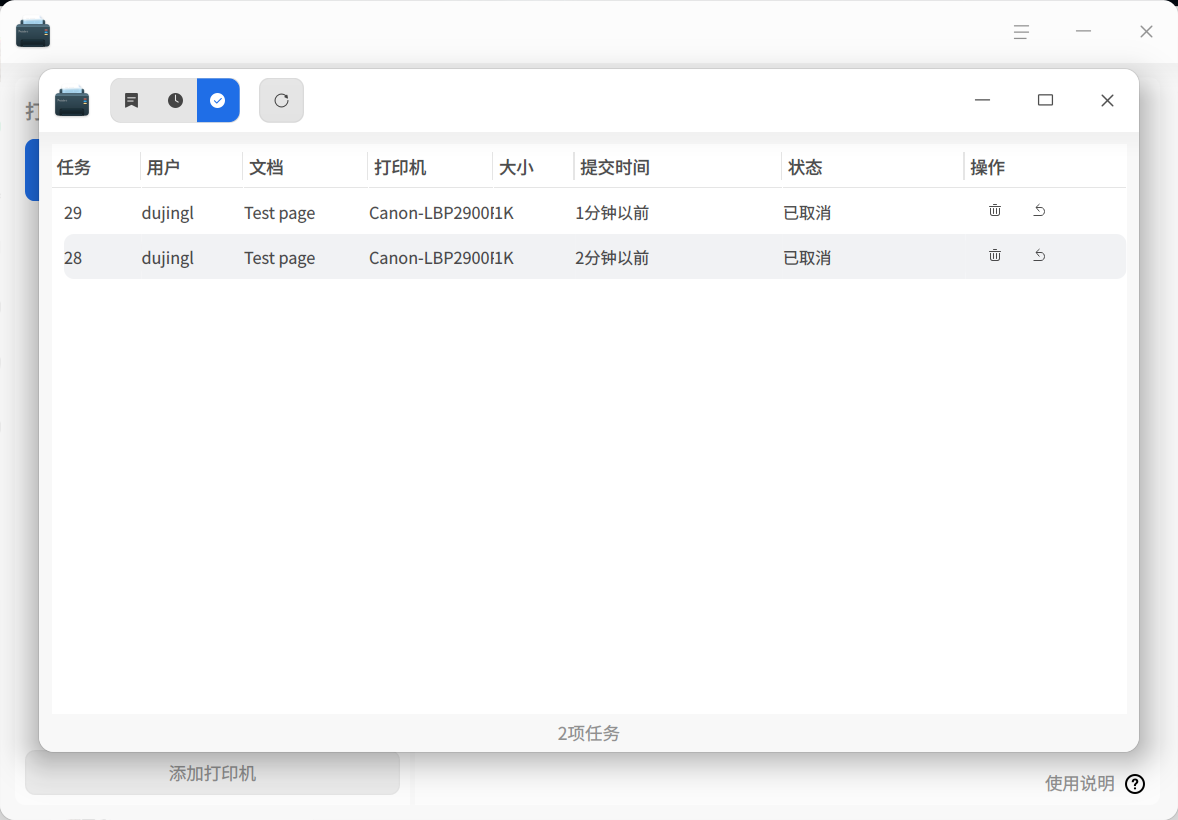This screenshot has height=820, width=1178.
Task: Open the 使用说明 link
Action: [x=1080, y=783]
